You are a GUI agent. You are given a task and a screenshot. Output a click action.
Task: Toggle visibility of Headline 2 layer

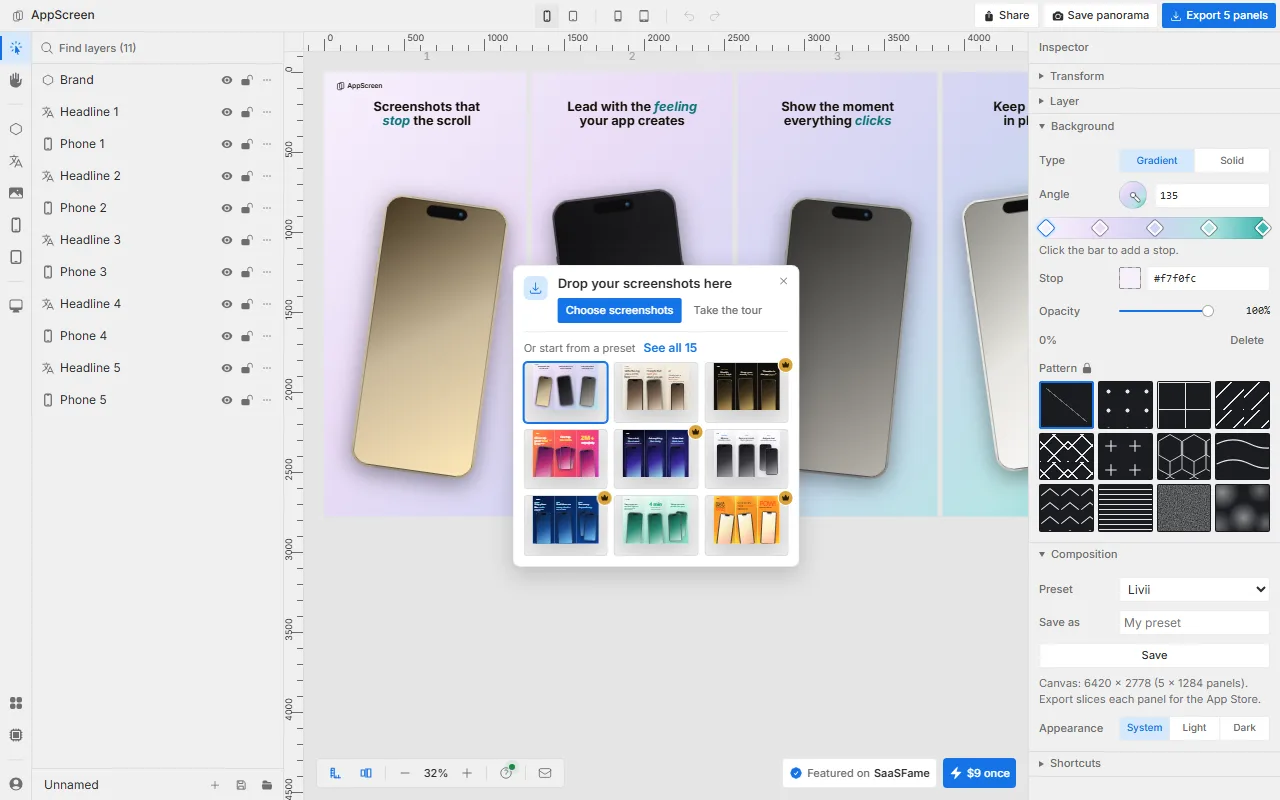227,176
